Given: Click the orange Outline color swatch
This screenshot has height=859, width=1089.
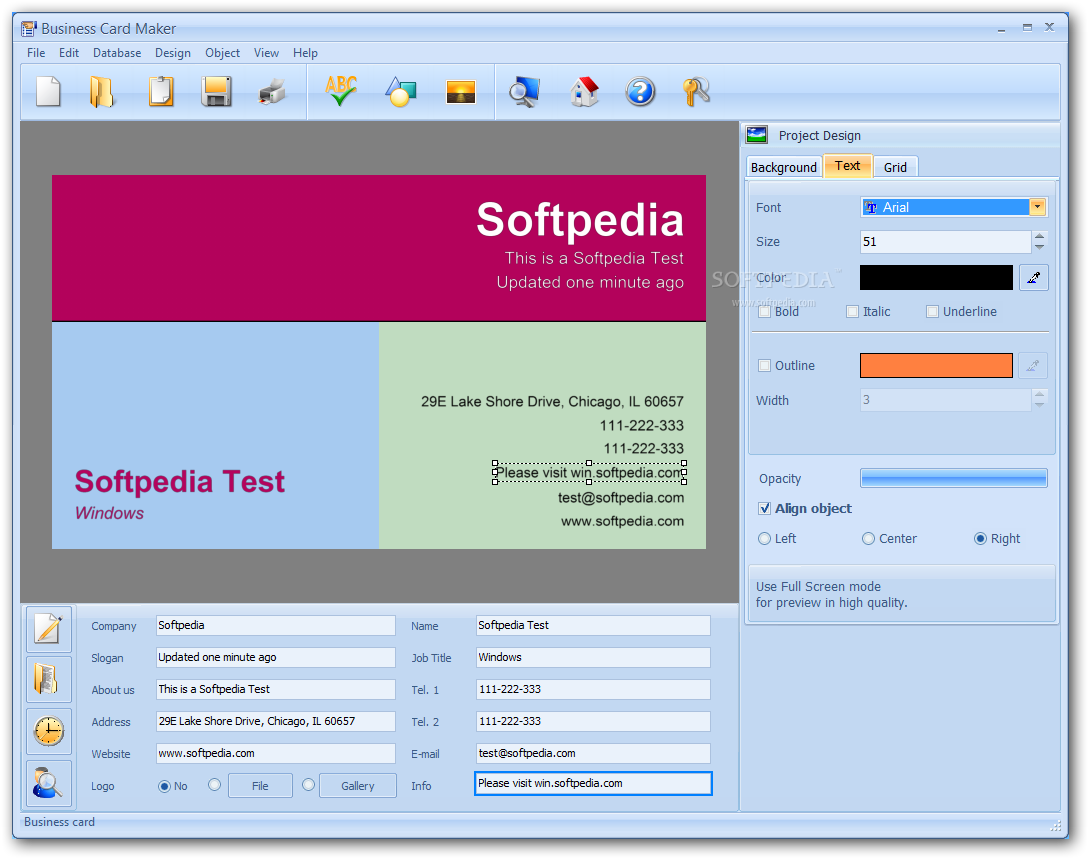Looking at the screenshot, I should [x=936, y=365].
